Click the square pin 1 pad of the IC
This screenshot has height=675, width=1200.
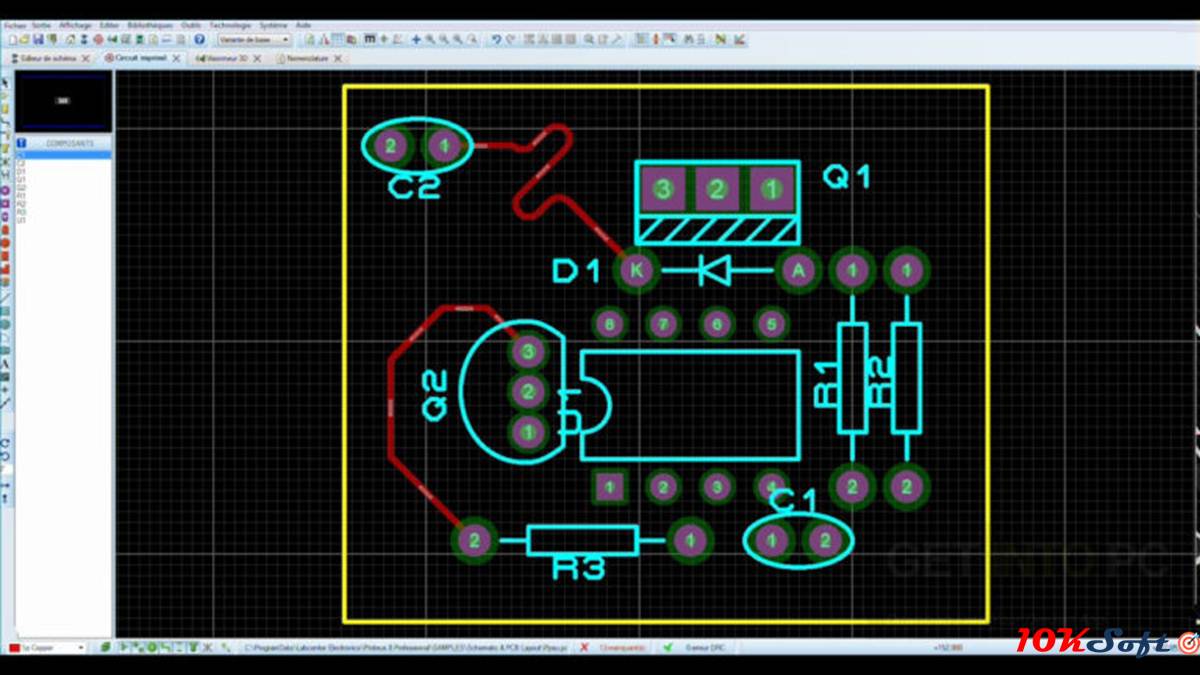click(608, 487)
